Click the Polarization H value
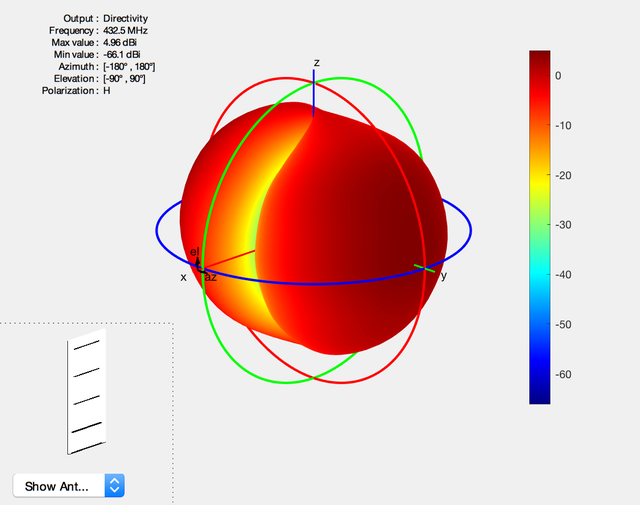Screen dimensions: 640x505 click(107, 91)
